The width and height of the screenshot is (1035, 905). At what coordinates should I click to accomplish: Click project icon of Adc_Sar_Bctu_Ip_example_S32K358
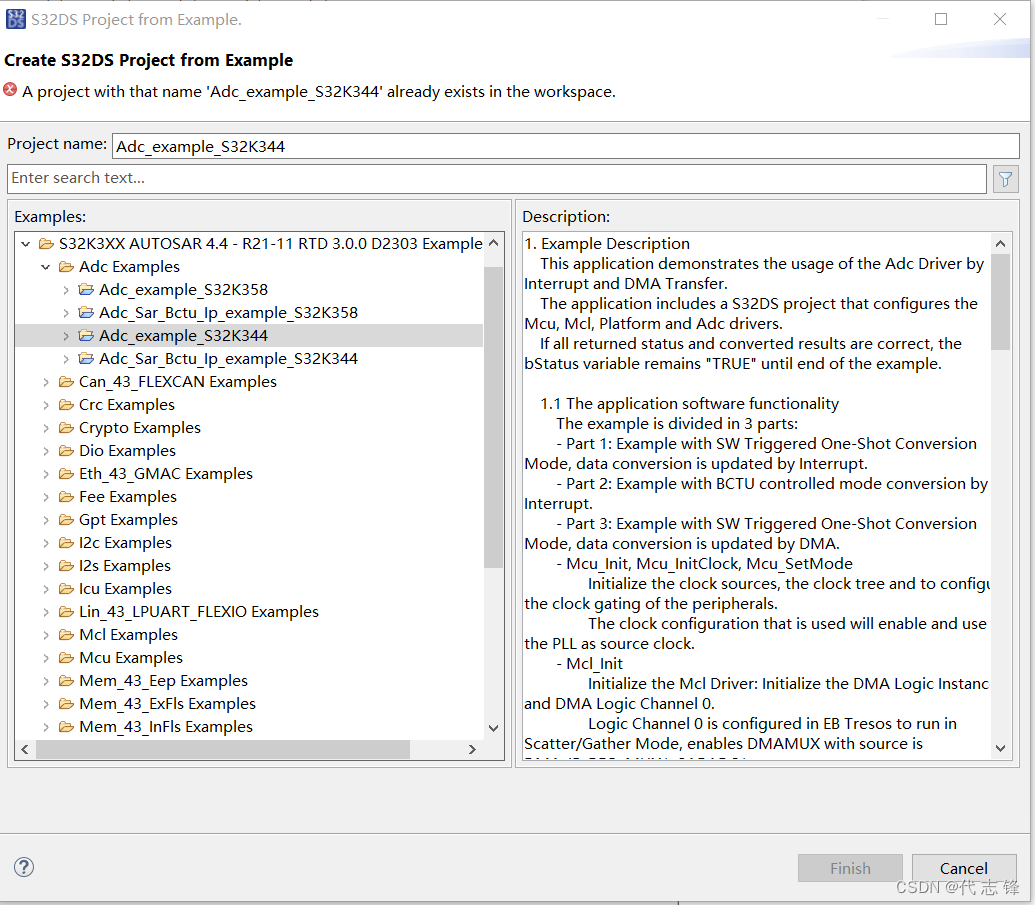click(x=86, y=312)
